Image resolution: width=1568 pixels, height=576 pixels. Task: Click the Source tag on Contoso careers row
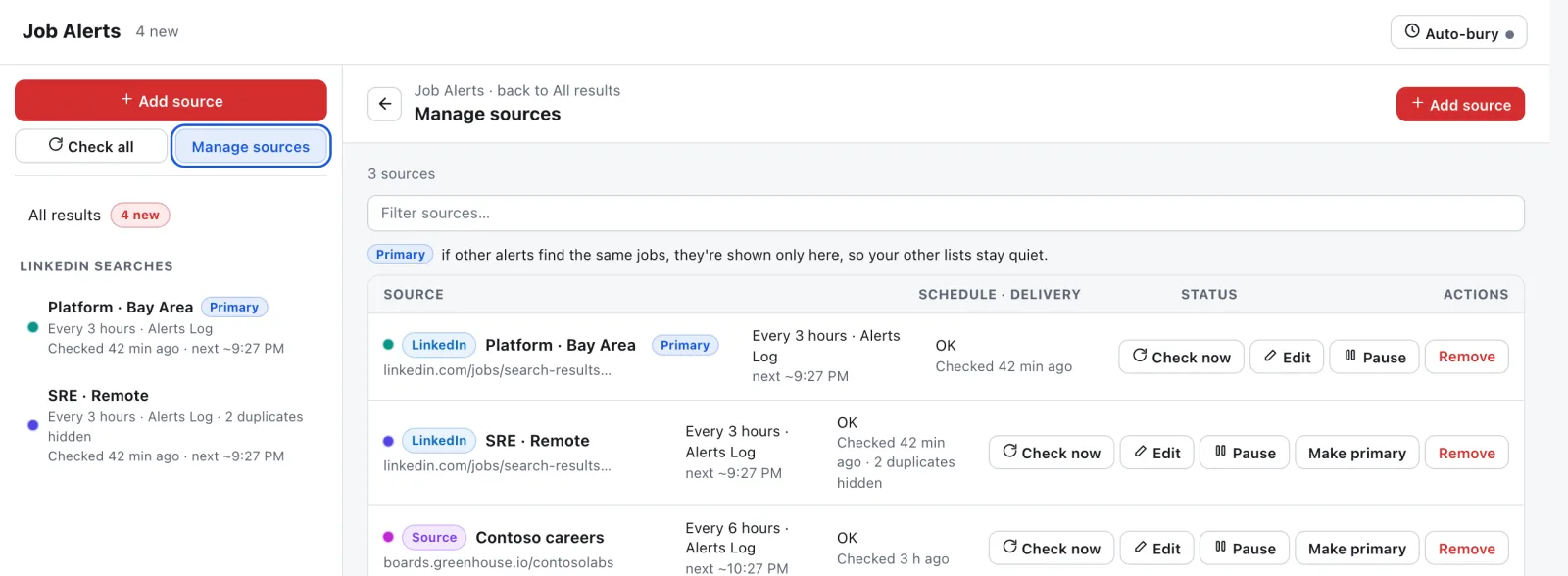[x=434, y=537]
